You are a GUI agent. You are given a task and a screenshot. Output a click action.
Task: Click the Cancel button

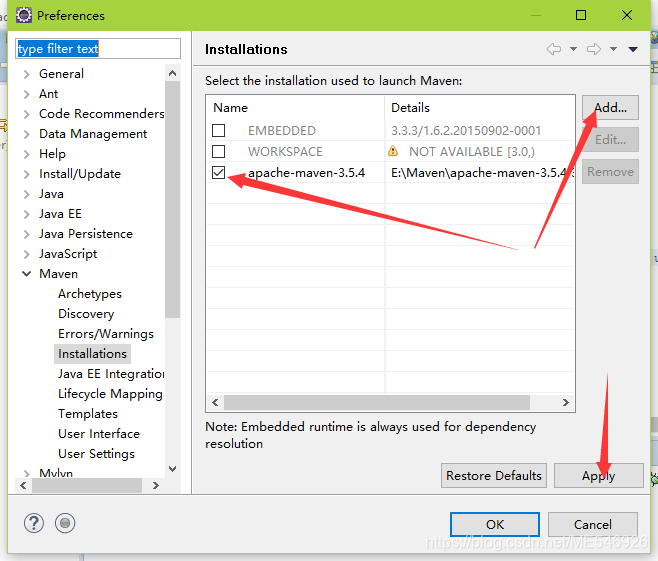(x=593, y=524)
